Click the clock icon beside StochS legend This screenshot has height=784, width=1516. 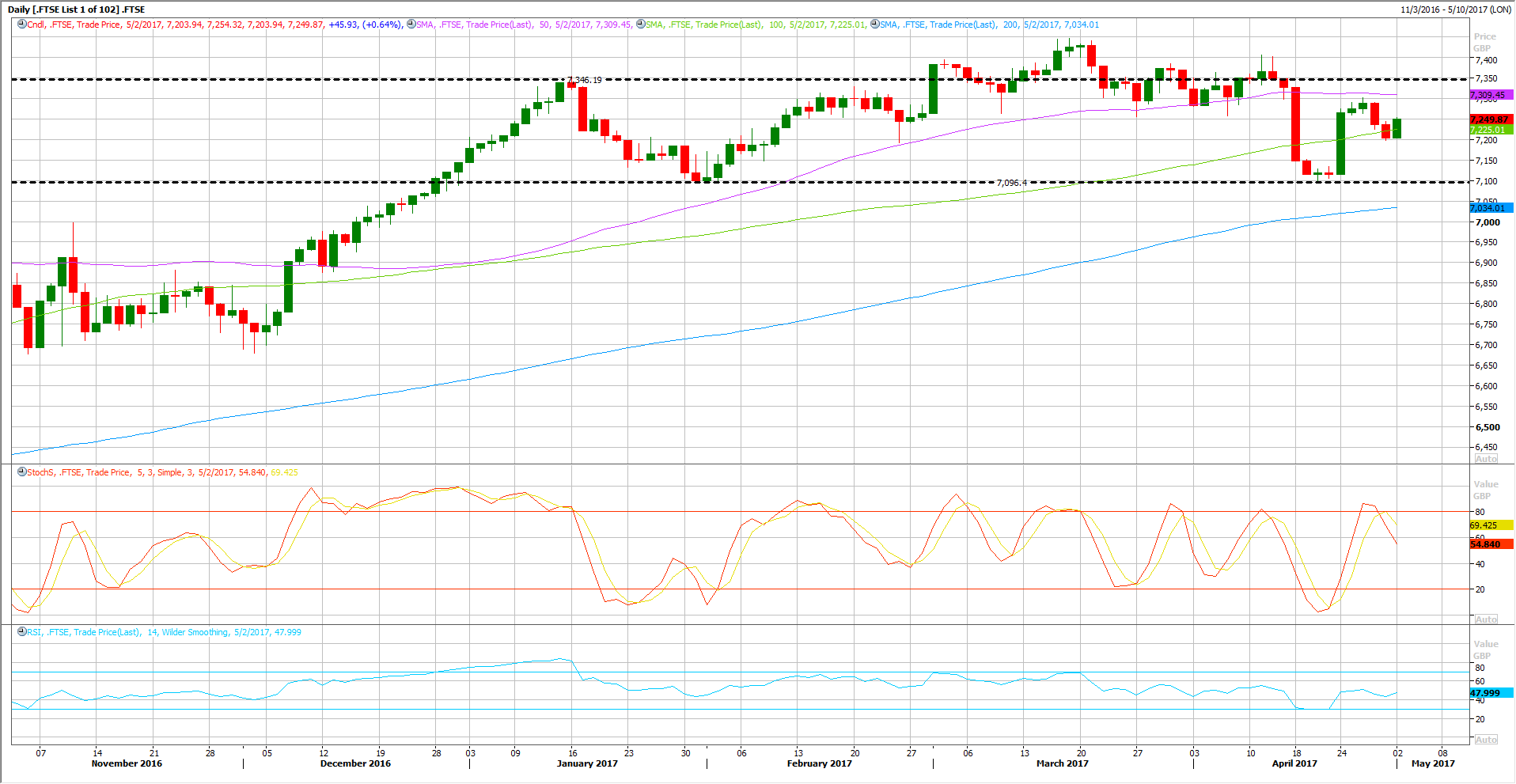pyautogui.click(x=22, y=472)
